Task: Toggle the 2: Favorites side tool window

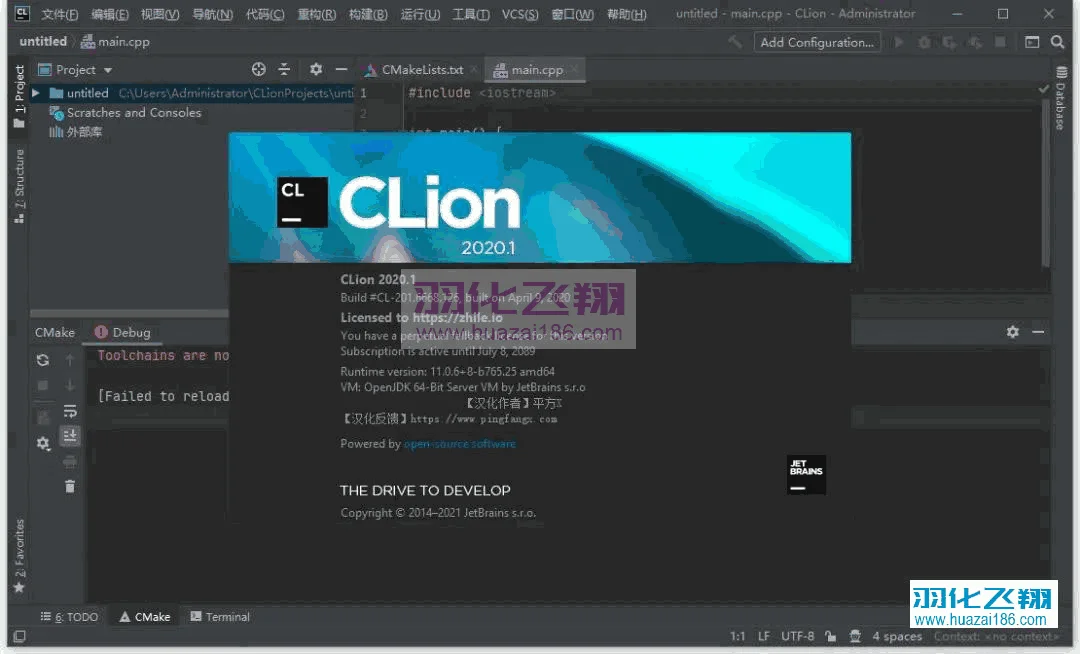Action: (19, 556)
